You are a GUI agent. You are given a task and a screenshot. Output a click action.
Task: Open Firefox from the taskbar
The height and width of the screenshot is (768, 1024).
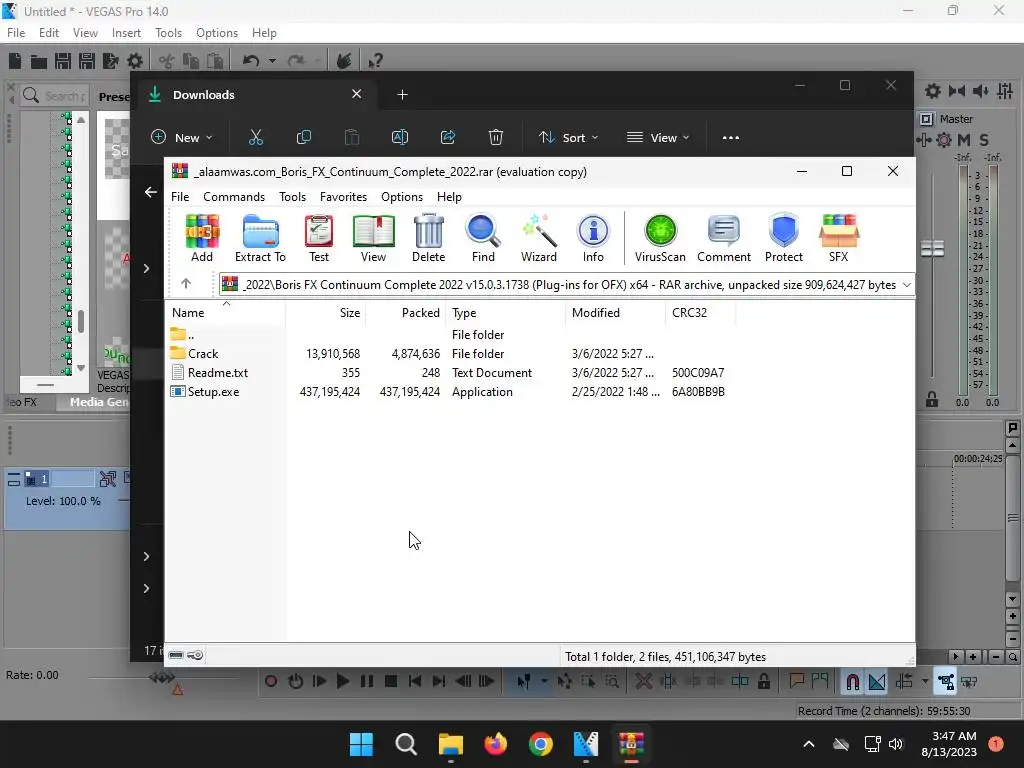496,744
